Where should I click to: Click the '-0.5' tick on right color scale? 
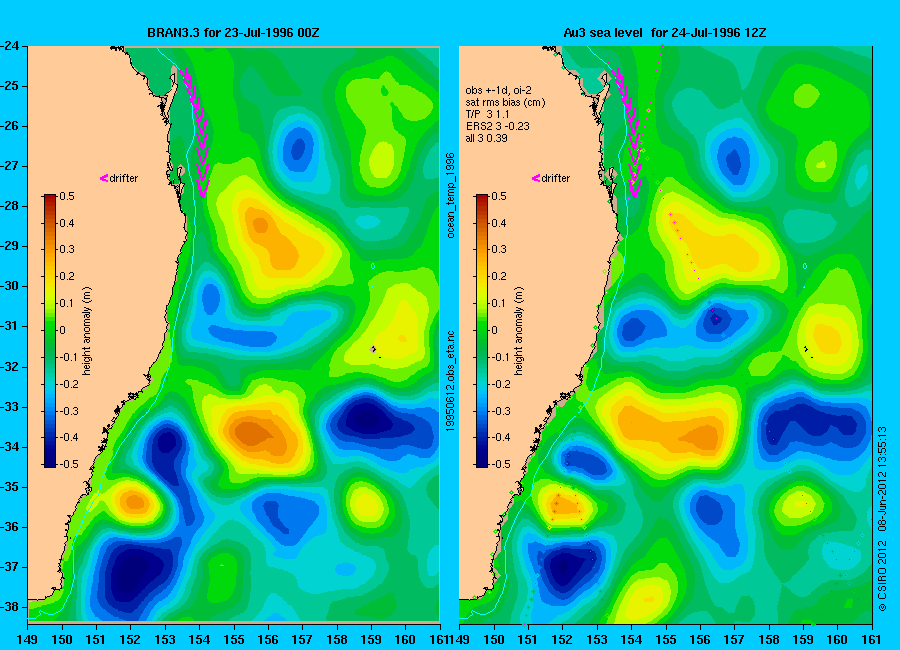coord(501,464)
